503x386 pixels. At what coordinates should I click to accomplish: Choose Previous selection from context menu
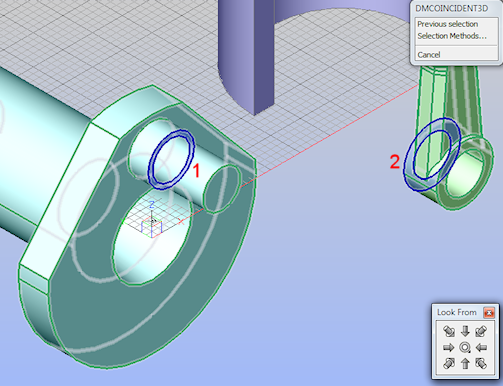pyautogui.click(x=448, y=24)
